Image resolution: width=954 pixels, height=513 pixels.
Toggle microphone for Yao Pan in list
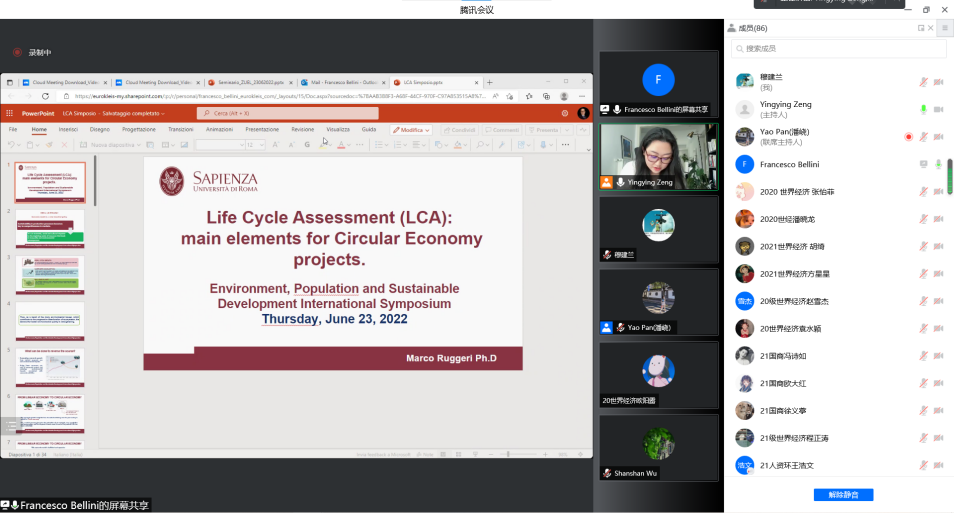(923, 137)
